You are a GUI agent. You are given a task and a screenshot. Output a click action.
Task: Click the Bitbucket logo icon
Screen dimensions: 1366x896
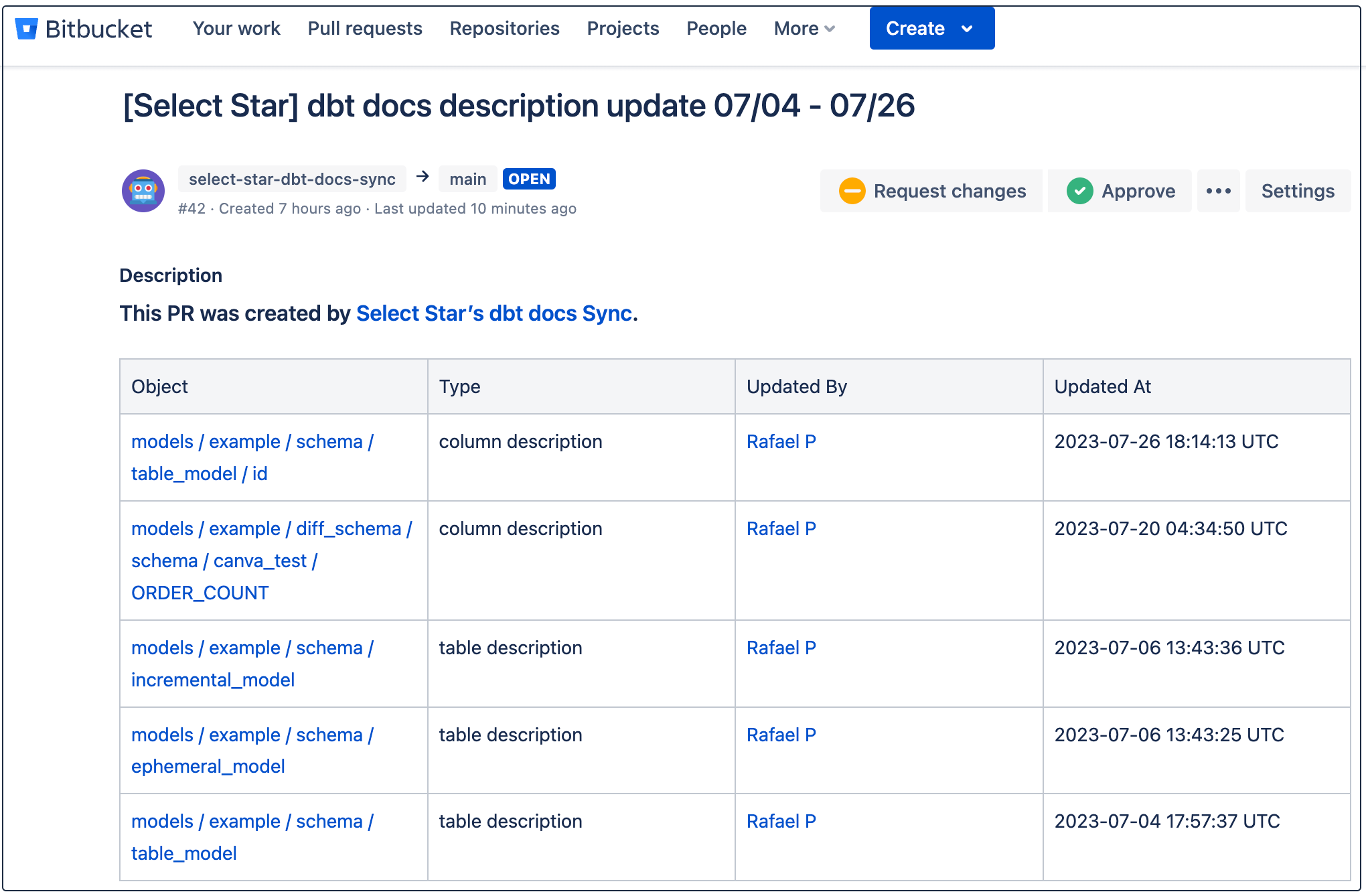point(26,29)
